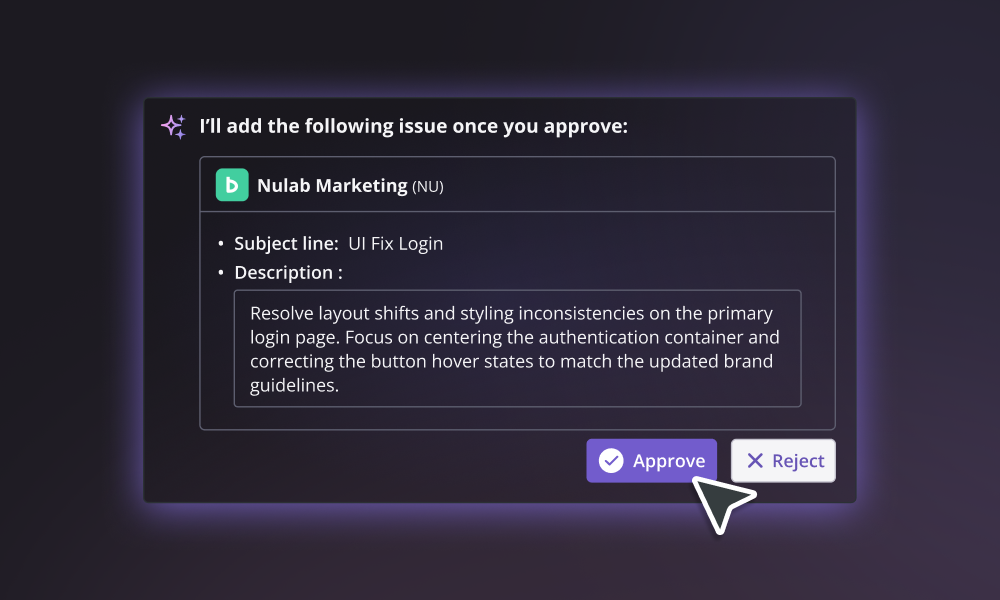
Task: Select the subject text "UI Fix Login"
Action: pyautogui.click(x=395, y=243)
